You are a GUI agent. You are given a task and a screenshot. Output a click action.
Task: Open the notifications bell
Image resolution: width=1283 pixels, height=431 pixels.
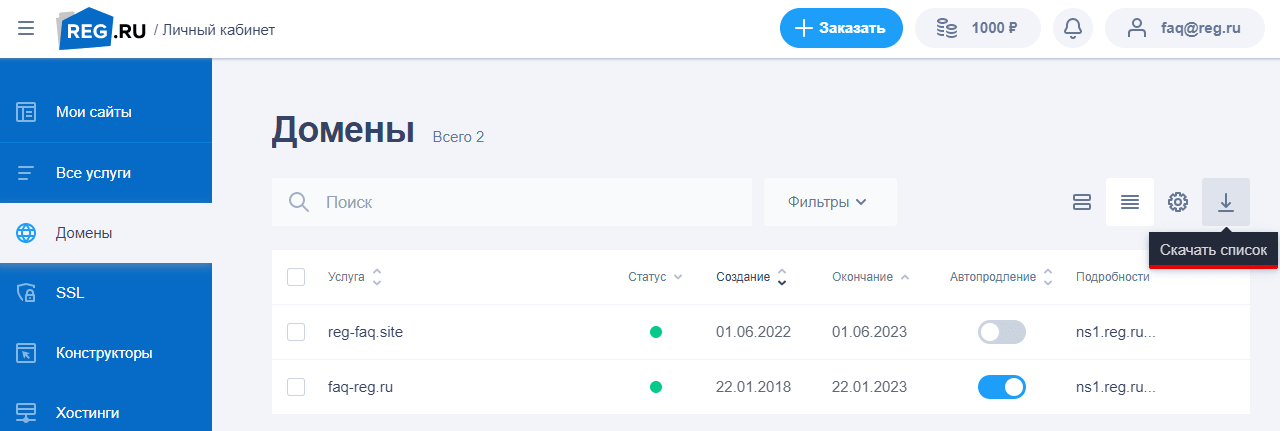pos(1073,28)
